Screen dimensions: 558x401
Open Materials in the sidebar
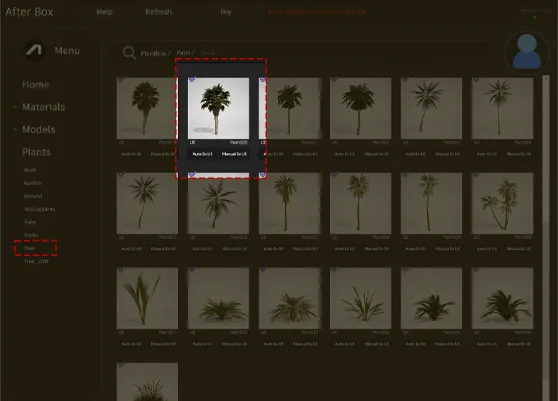[x=44, y=107]
